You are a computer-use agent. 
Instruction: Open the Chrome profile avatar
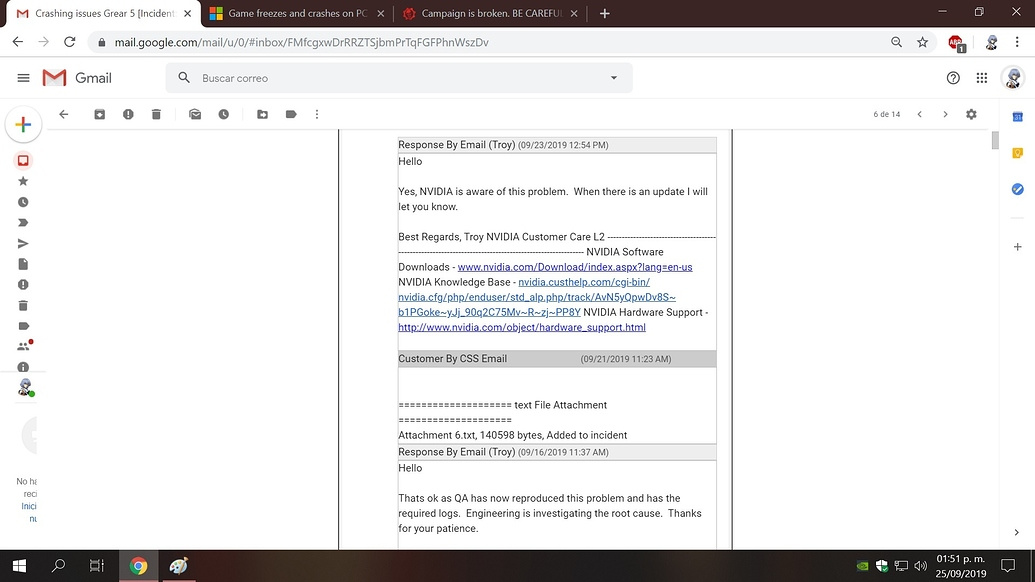click(x=991, y=42)
